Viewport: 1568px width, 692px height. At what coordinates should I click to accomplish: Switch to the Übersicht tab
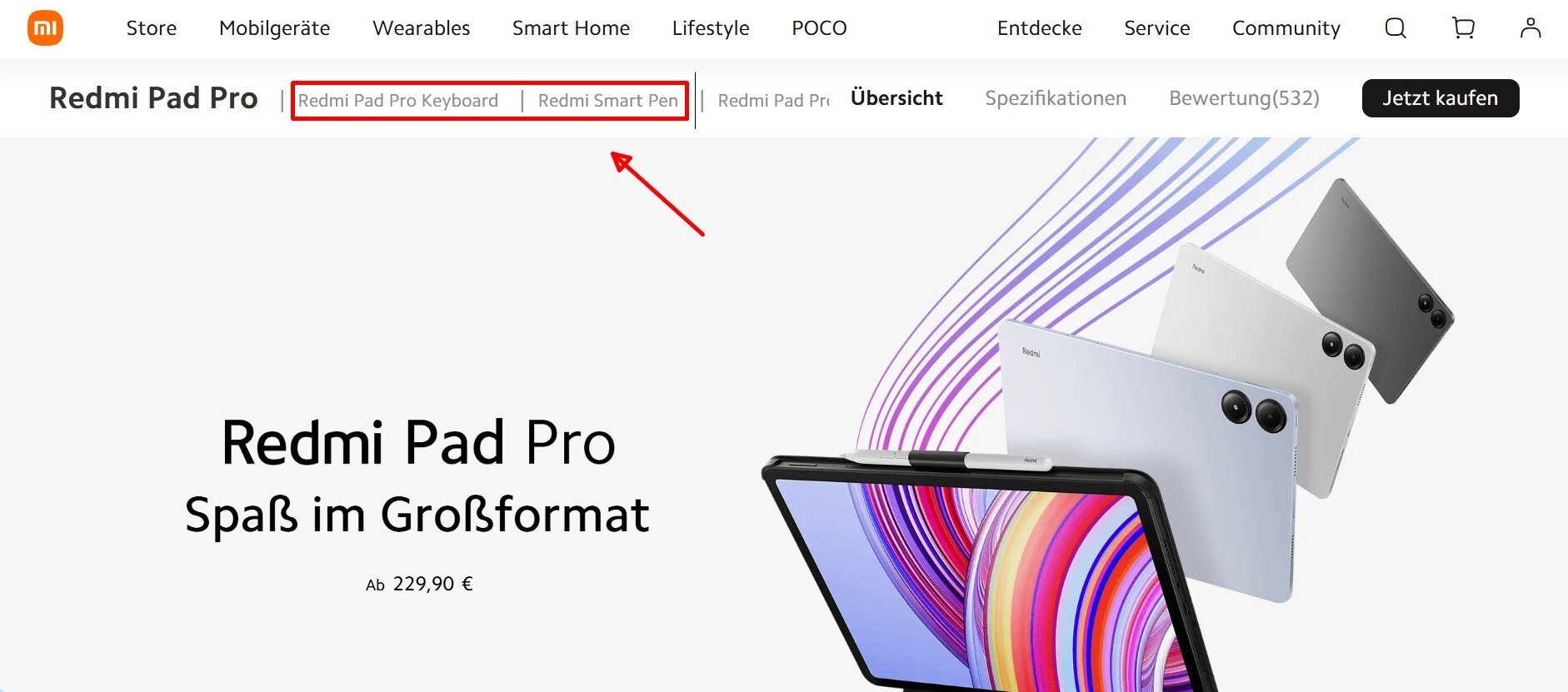click(x=896, y=98)
